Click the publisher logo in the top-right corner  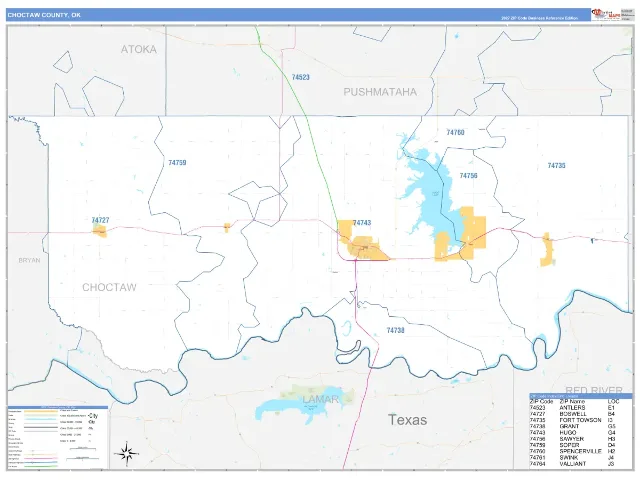[x=606, y=15]
